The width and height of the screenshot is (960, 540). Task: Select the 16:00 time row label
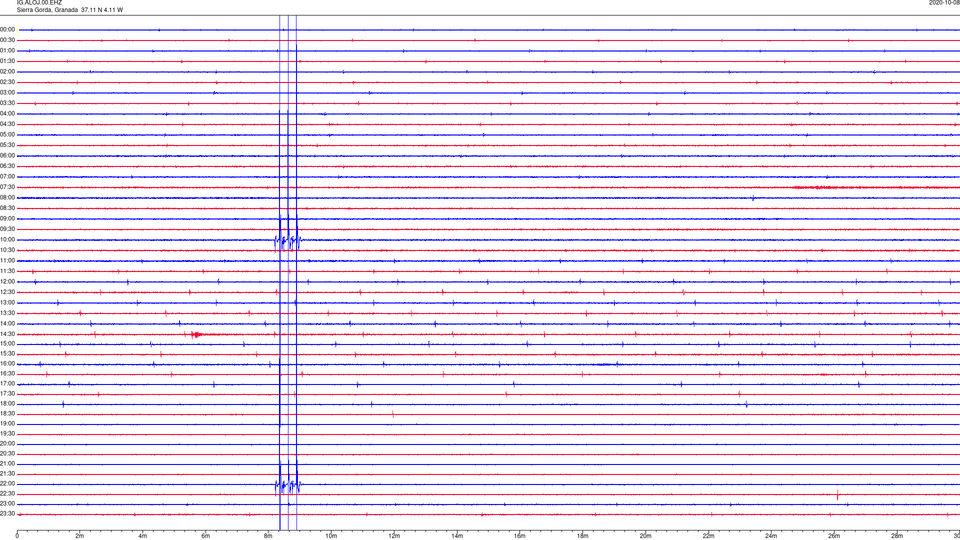coord(7,364)
